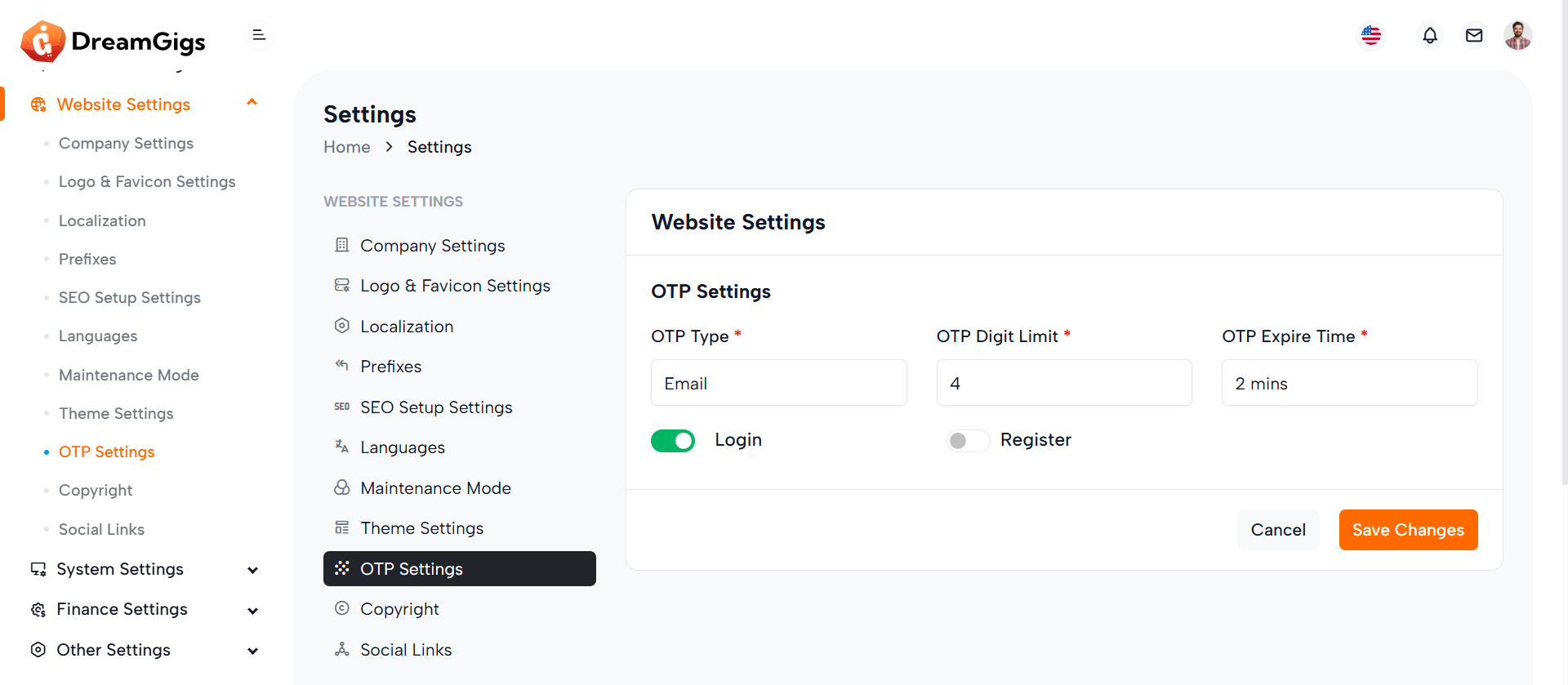Click the notification bell icon
Screen dimensions: 1568x685
coord(1429,36)
